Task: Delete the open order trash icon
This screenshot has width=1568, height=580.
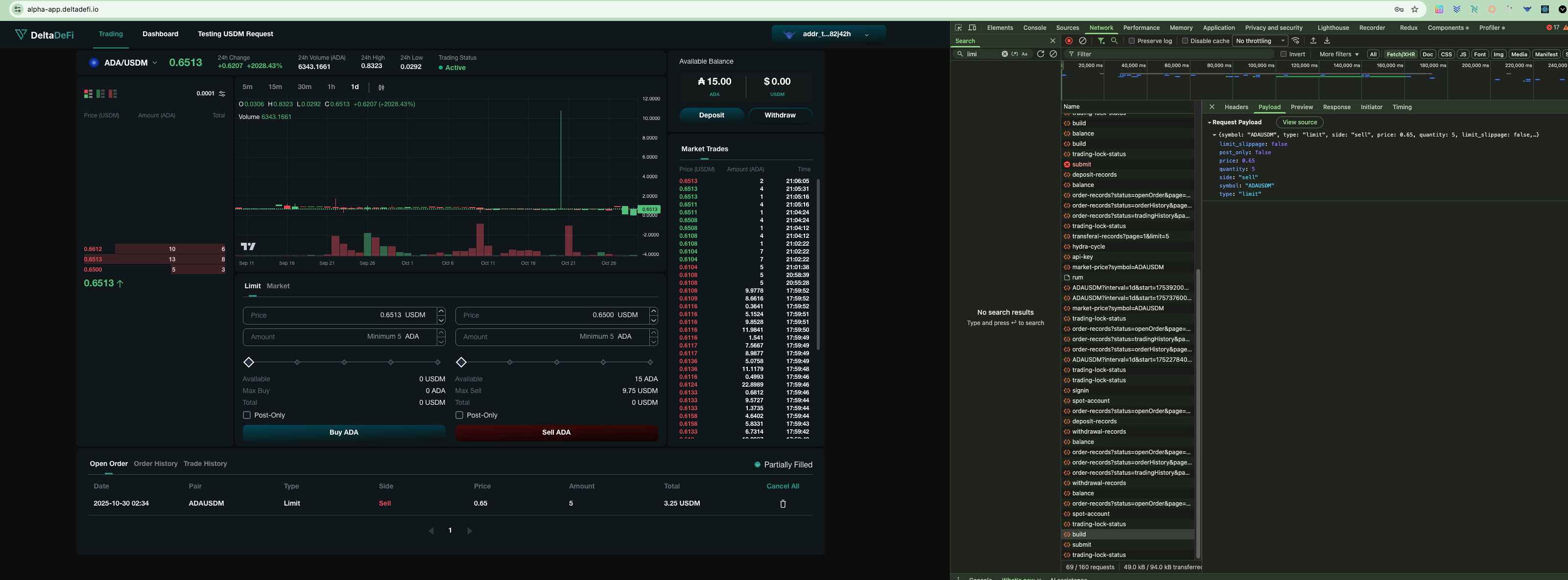Action: [x=783, y=504]
